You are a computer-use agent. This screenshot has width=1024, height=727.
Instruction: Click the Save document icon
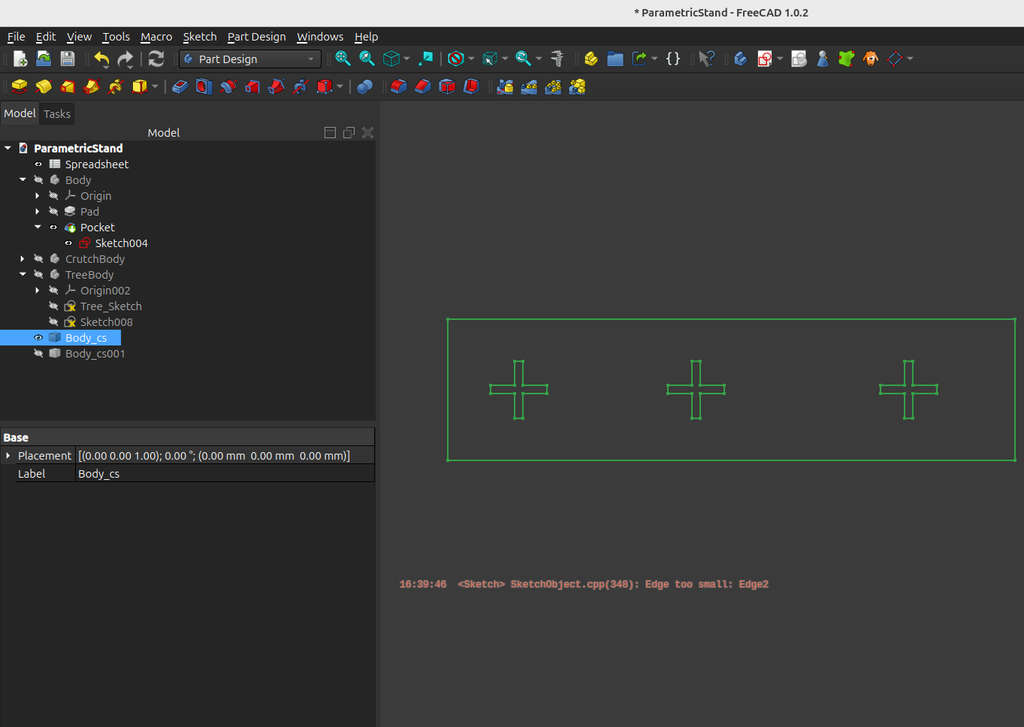point(67,59)
